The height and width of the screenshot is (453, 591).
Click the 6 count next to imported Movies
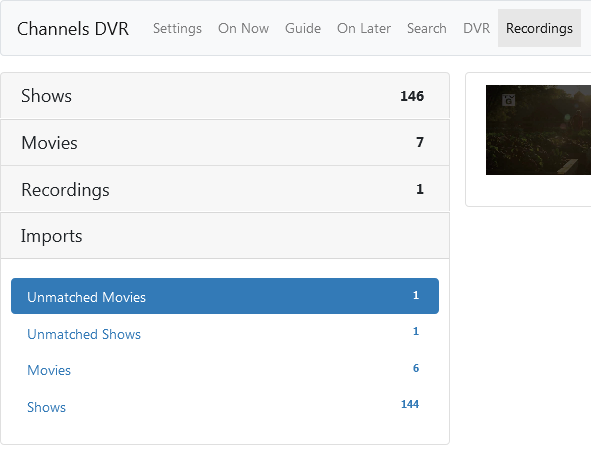pyautogui.click(x=416, y=368)
